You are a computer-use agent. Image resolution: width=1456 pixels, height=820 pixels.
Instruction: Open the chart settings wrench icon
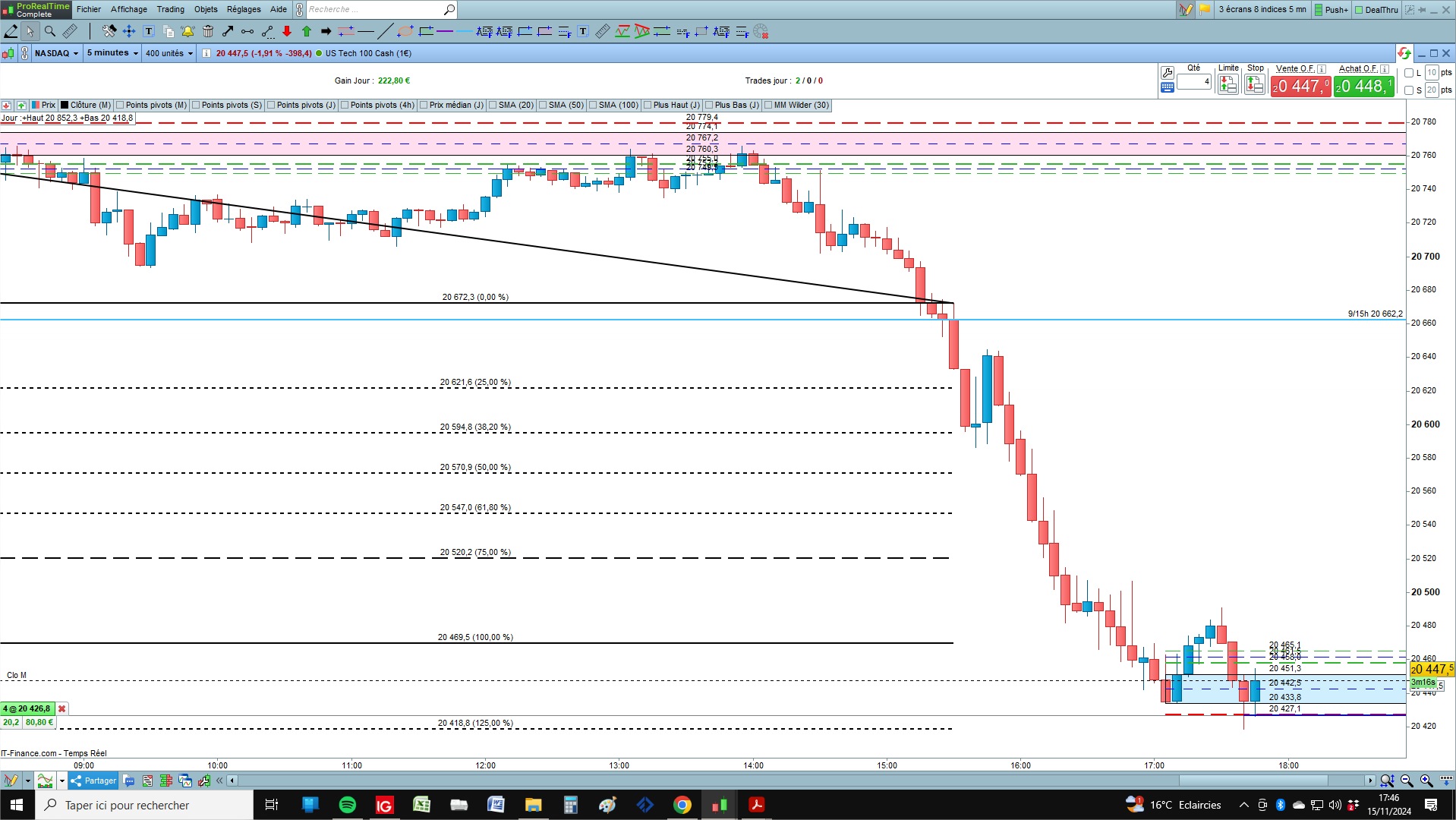(x=1167, y=73)
